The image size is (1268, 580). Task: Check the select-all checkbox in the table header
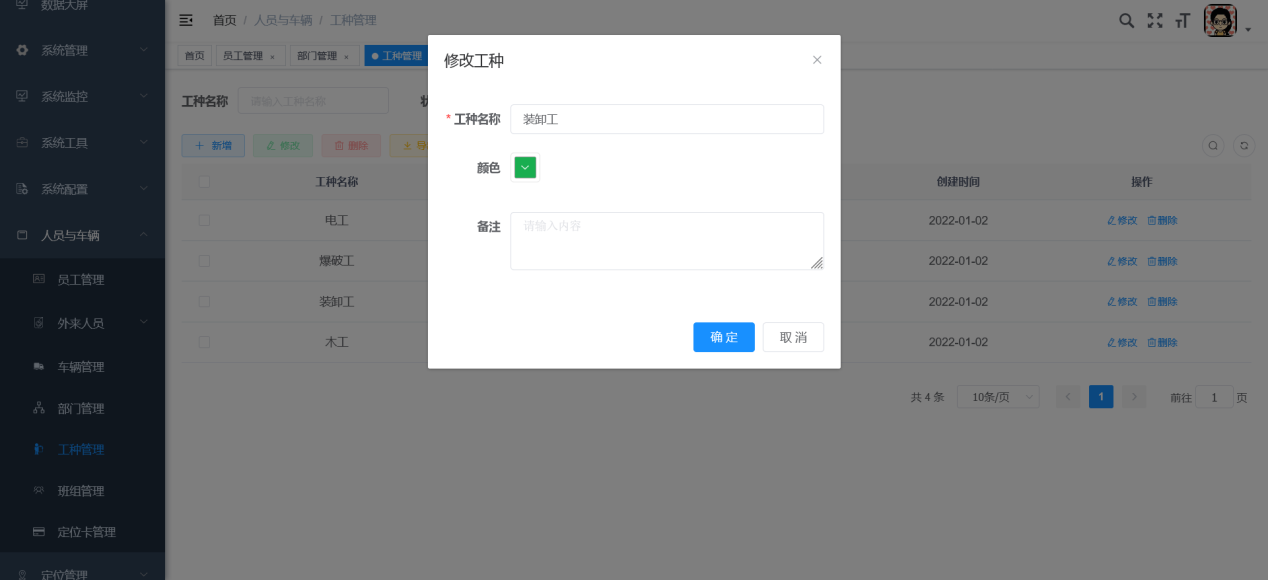pos(204,181)
